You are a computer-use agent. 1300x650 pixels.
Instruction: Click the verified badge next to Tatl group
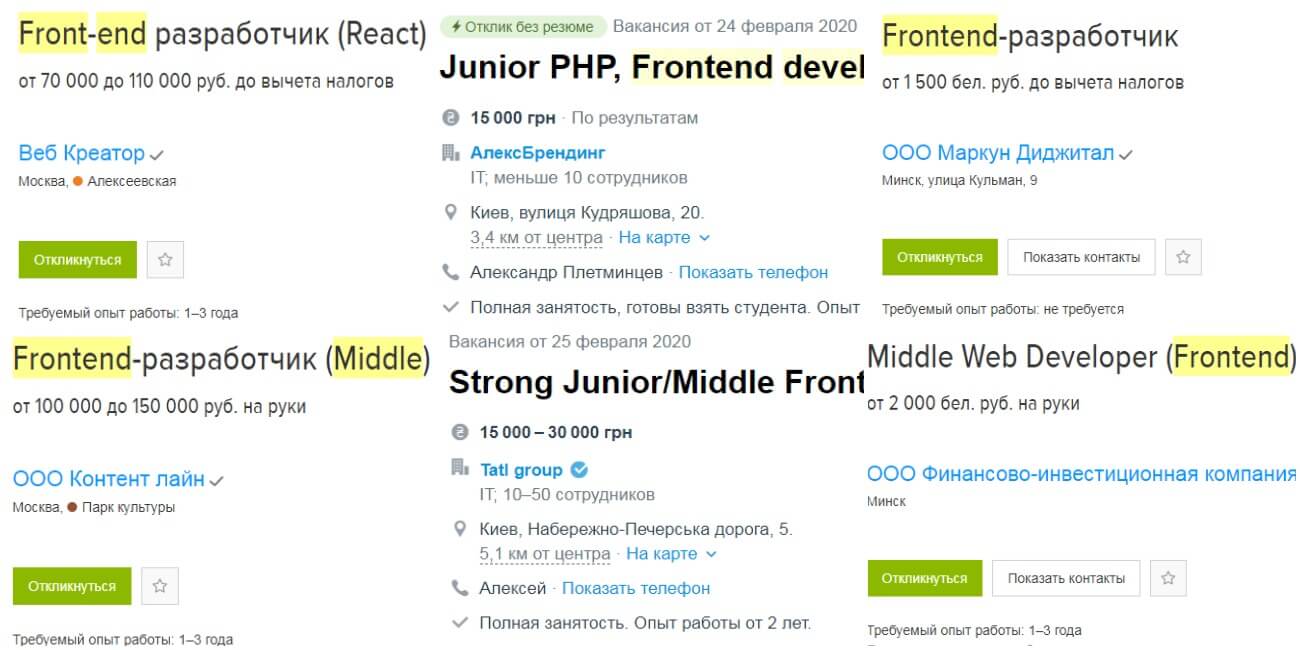[x=579, y=469]
